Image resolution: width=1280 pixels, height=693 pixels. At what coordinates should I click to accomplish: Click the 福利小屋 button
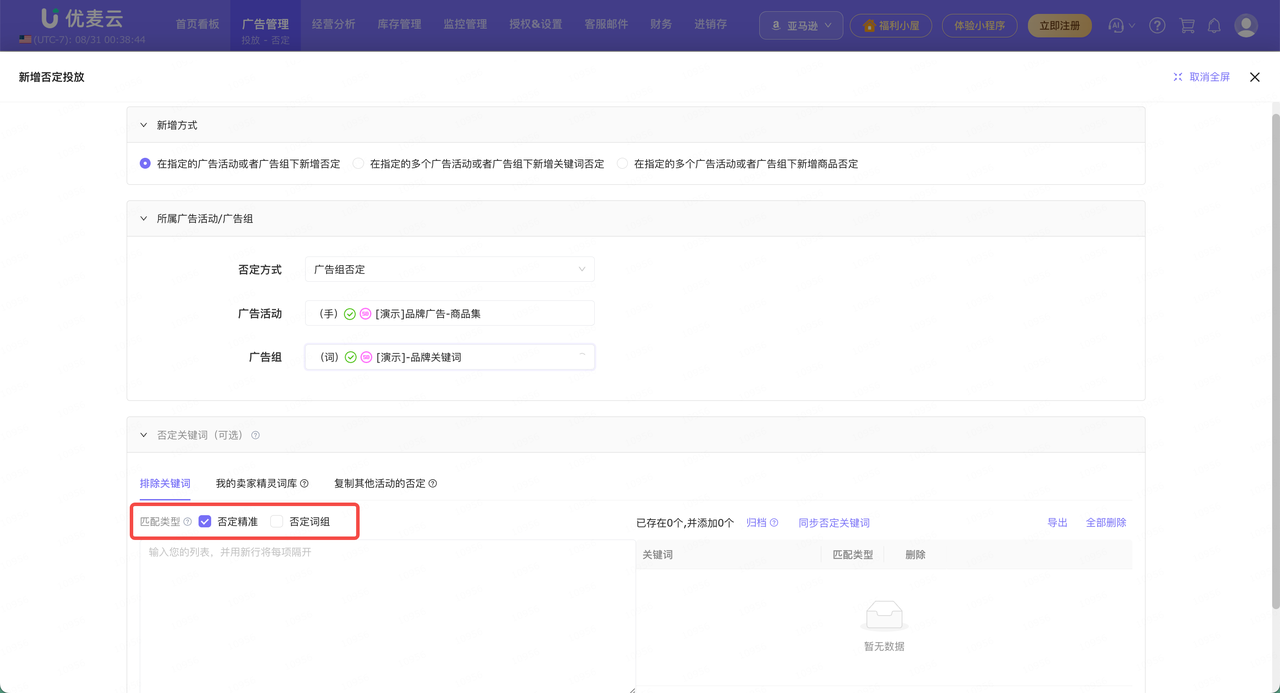point(891,25)
